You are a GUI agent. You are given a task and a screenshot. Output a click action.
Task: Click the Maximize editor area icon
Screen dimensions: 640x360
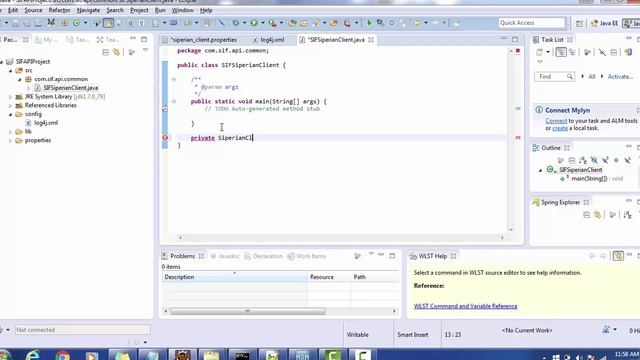tap(515, 39)
